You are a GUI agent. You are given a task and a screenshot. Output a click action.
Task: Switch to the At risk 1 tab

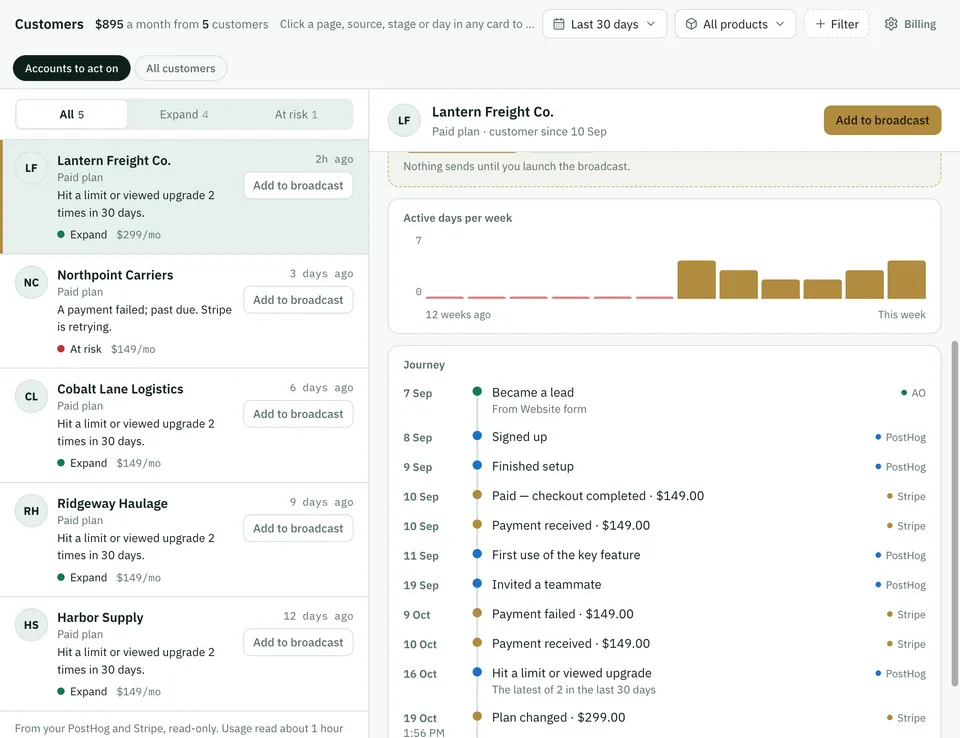(x=296, y=115)
